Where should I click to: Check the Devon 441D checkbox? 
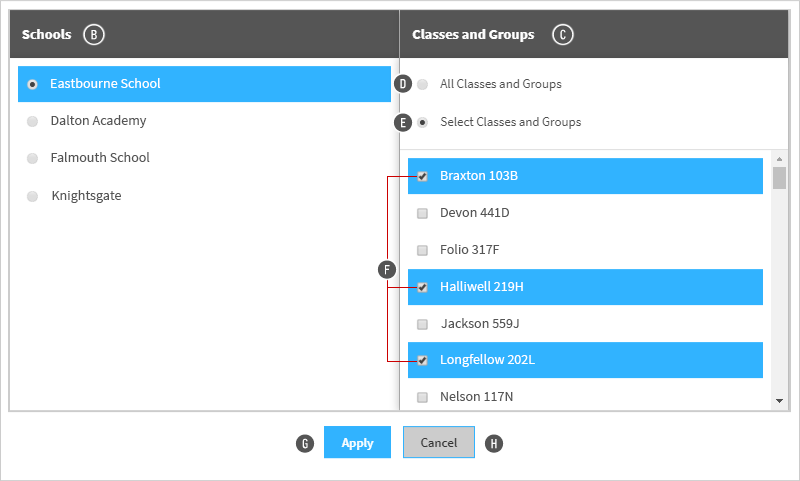tap(422, 213)
